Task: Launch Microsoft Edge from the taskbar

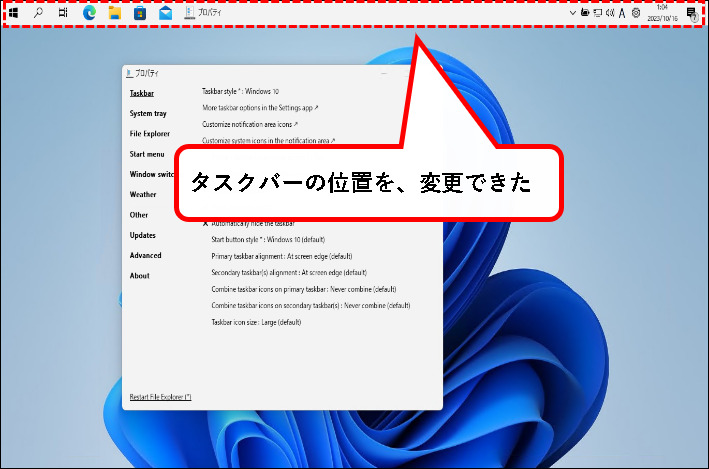Action: tap(89, 14)
